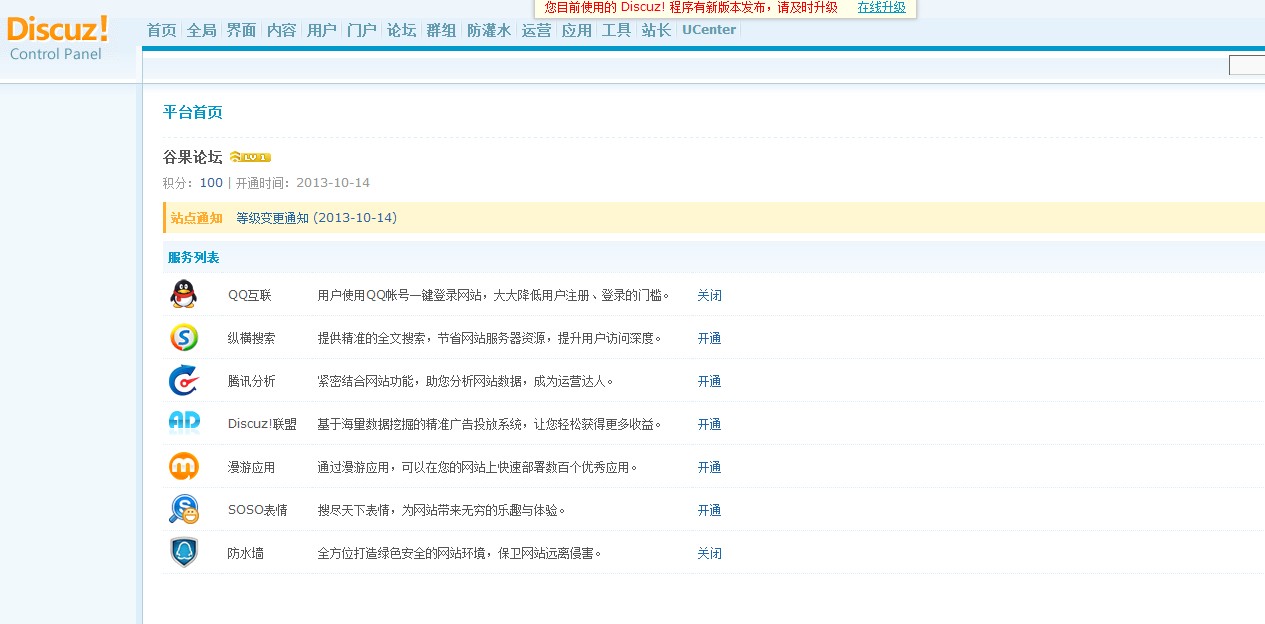Switch to the UCenter menu tab

[x=708, y=30]
